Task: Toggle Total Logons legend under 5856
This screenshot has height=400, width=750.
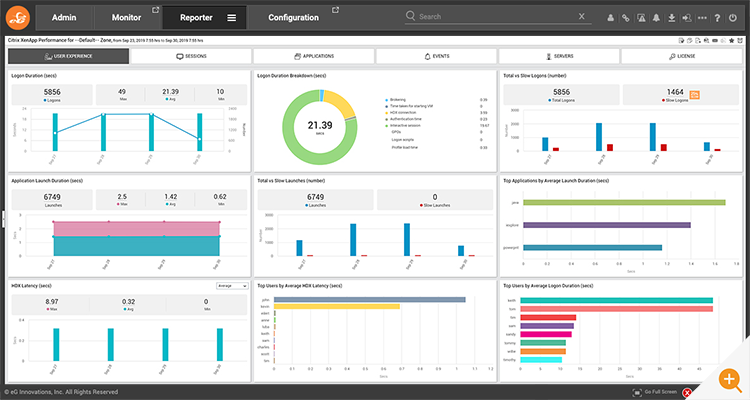Action: tap(562, 100)
